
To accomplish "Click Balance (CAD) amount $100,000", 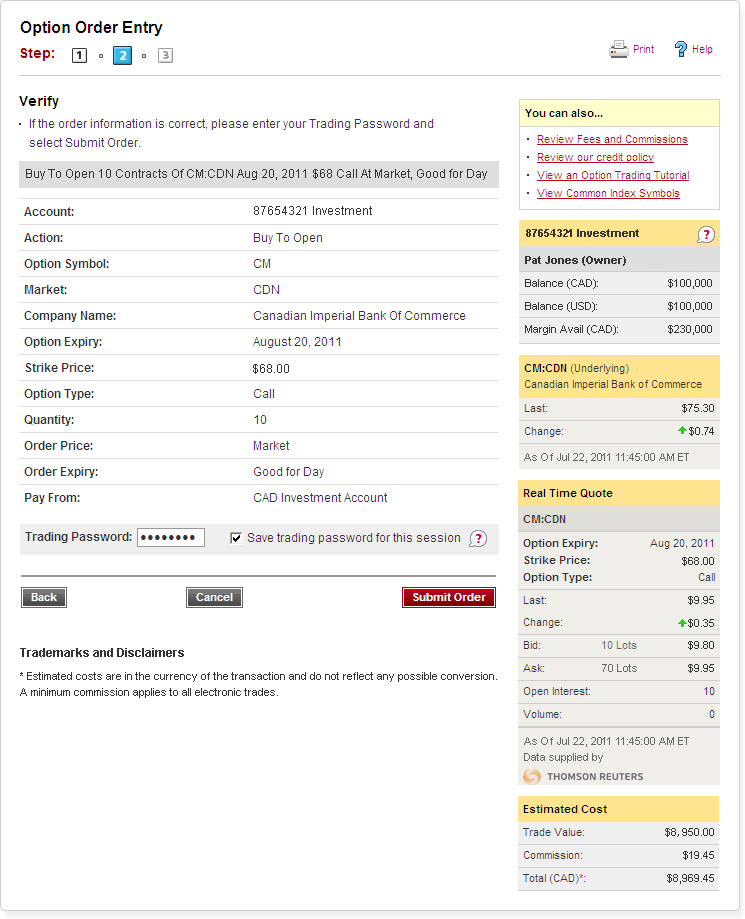I will tap(690, 283).
